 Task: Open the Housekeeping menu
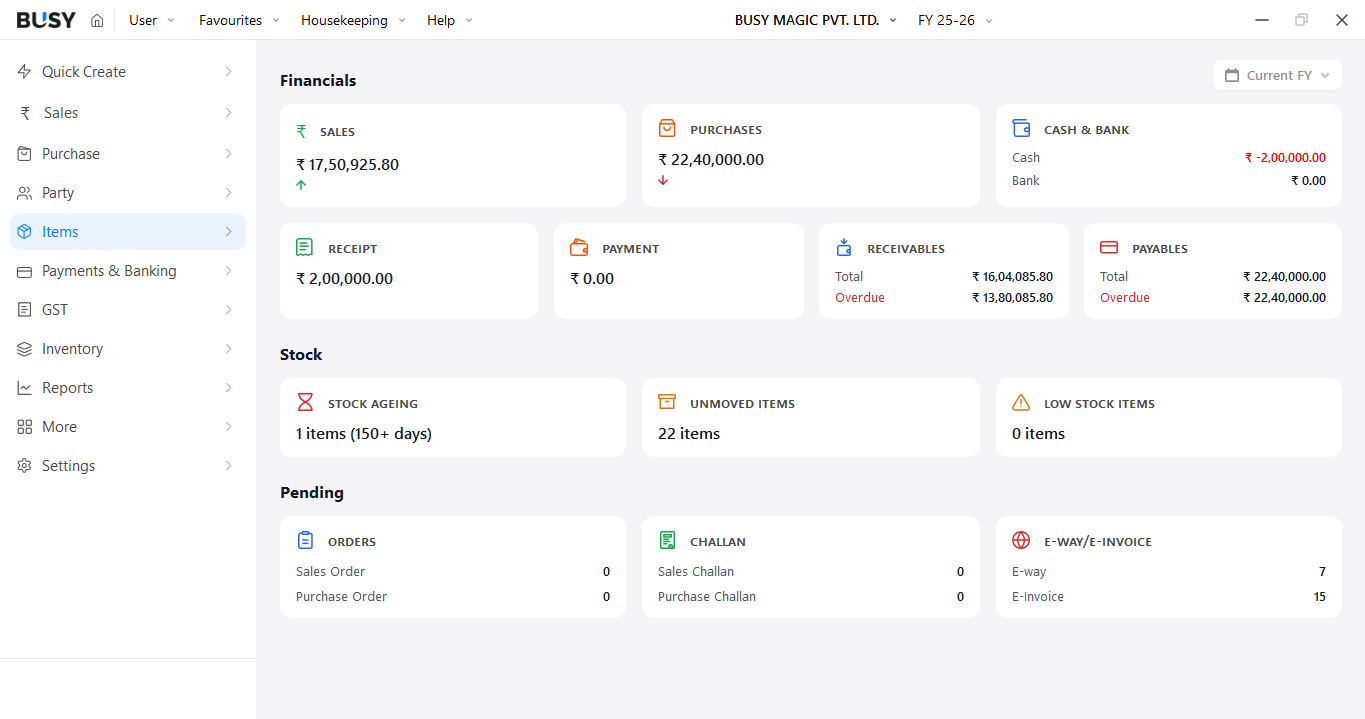click(353, 20)
